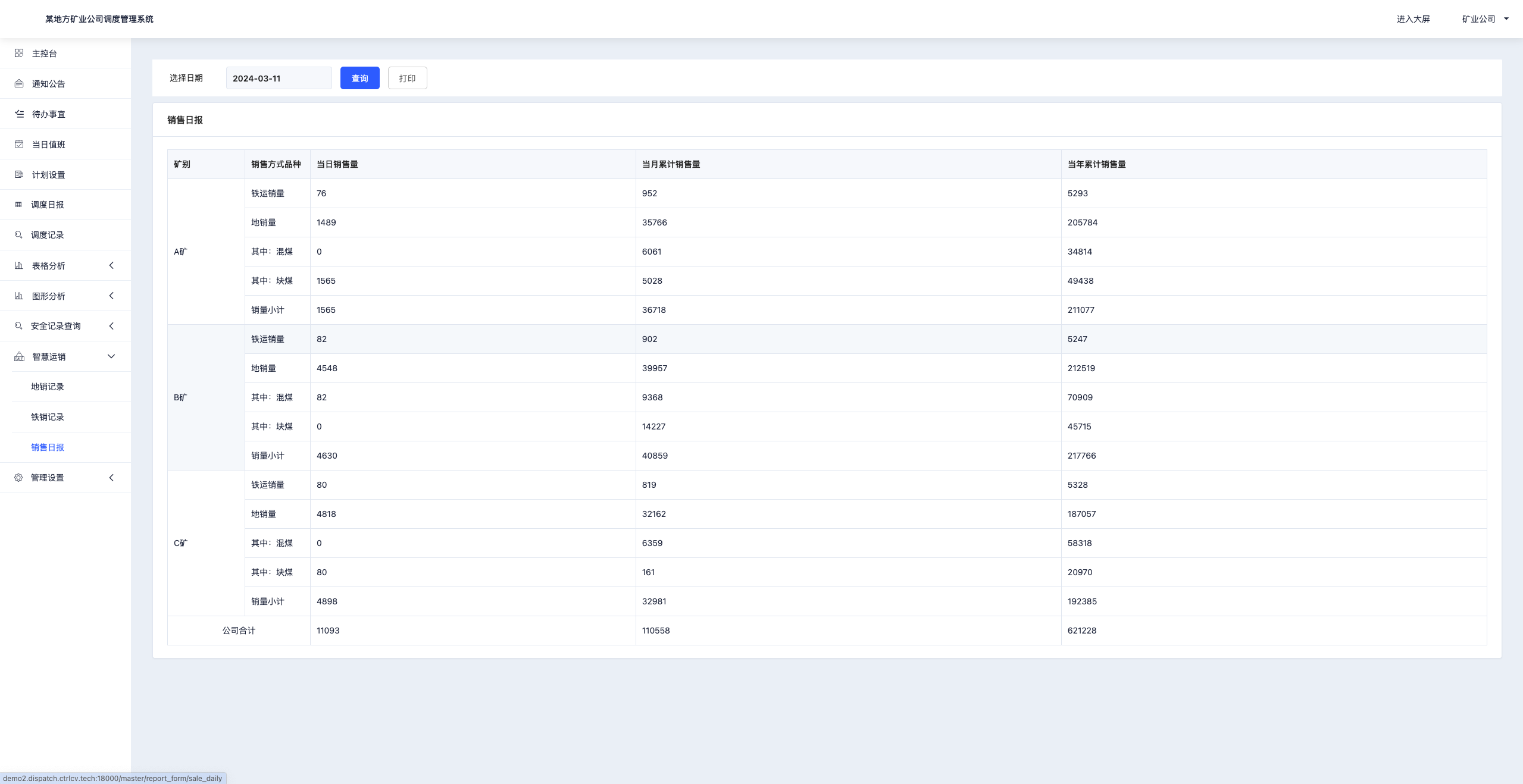The width and height of the screenshot is (1523, 784).
Task: Click 销售方式品种 column header
Action: pyautogui.click(x=276, y=164)
